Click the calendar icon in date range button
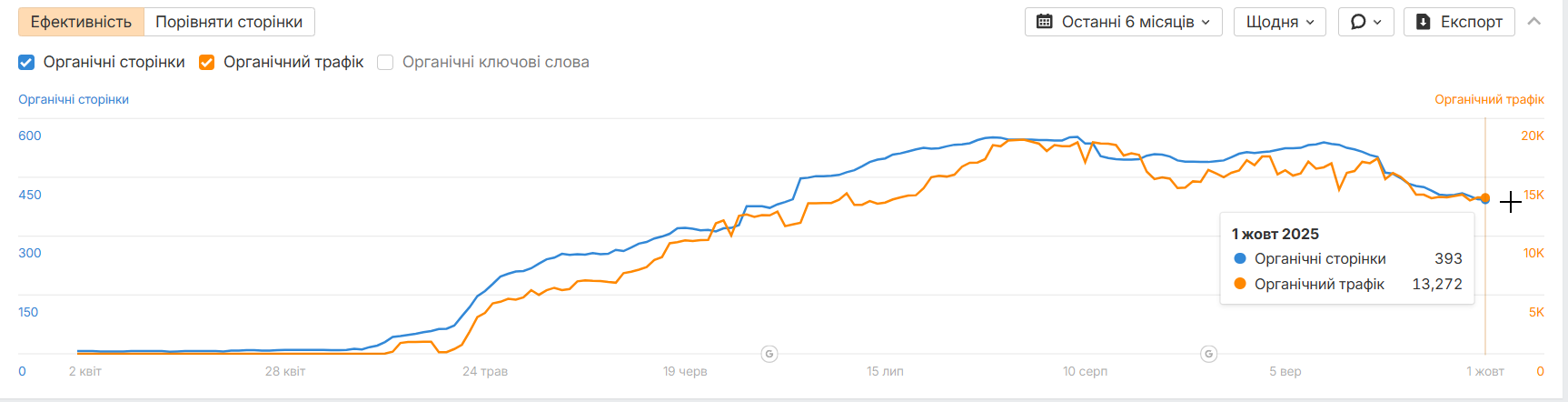 click(1045, 22)
